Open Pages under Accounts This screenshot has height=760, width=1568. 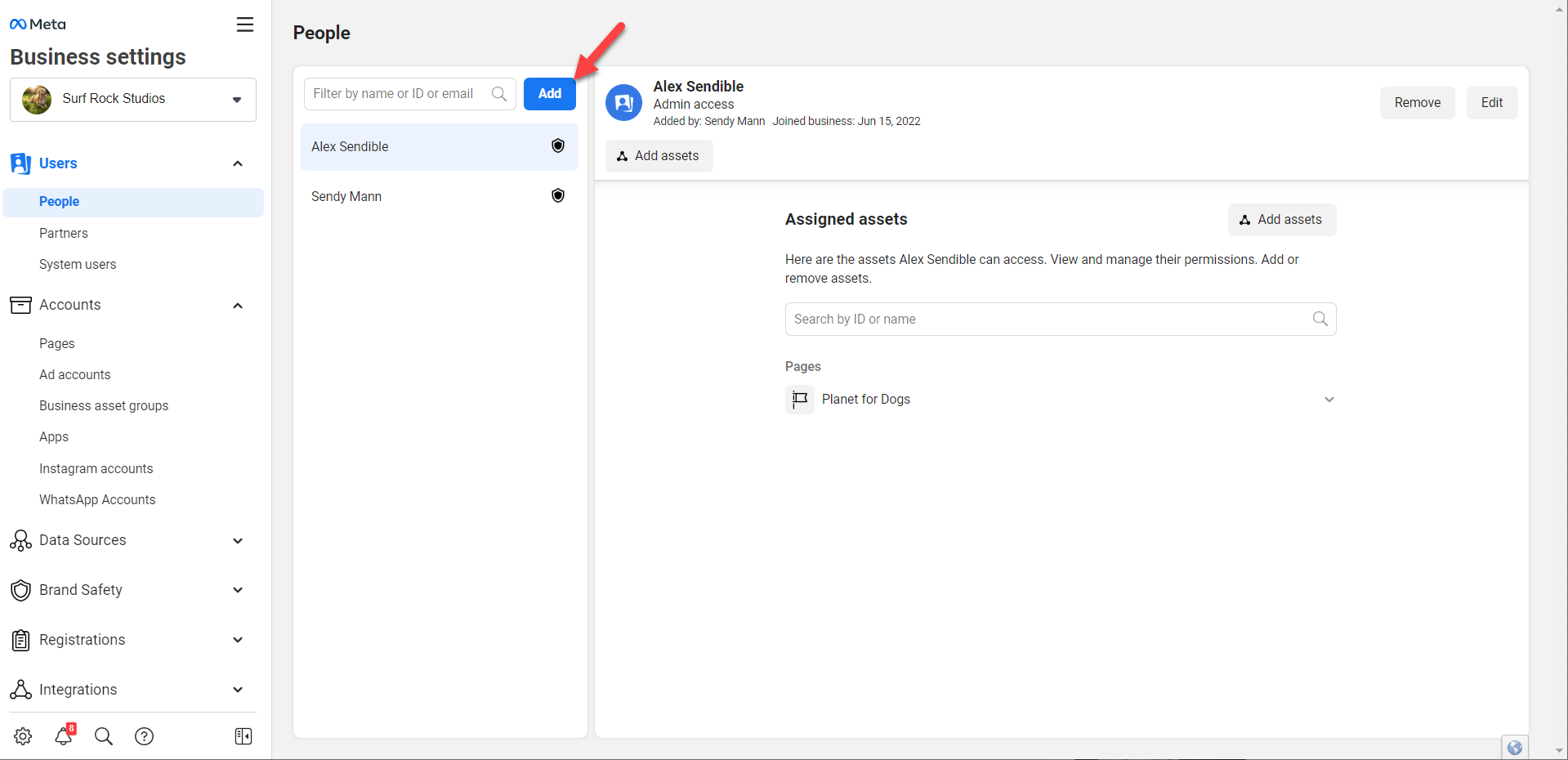pos(57,343)
